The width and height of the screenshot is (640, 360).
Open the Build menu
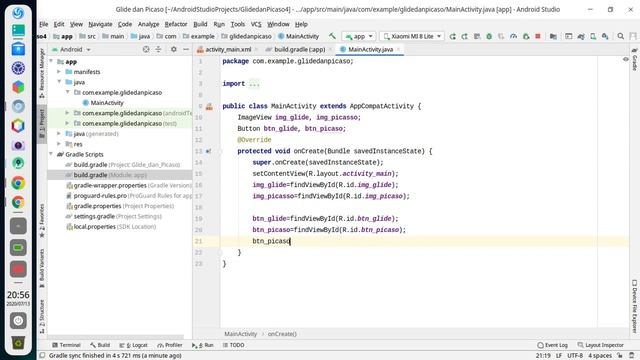tap(200, 24)
